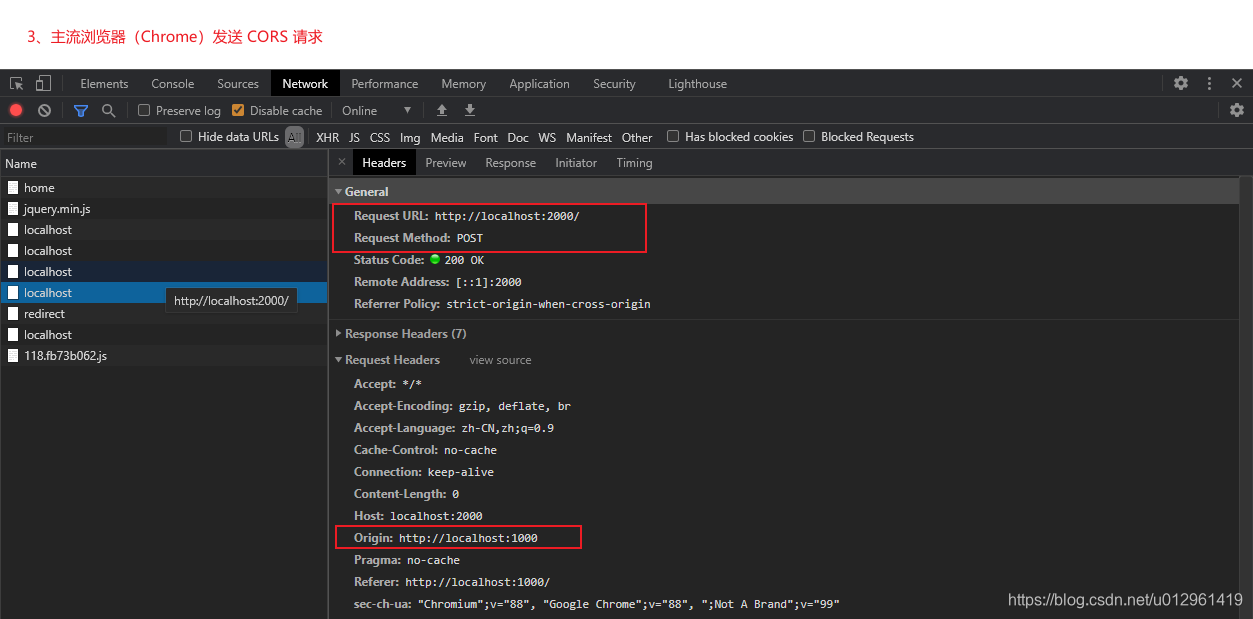The width and height of the screenshot is (1253, 619).
Task: Filter requests by WS type
Action: 547,137
